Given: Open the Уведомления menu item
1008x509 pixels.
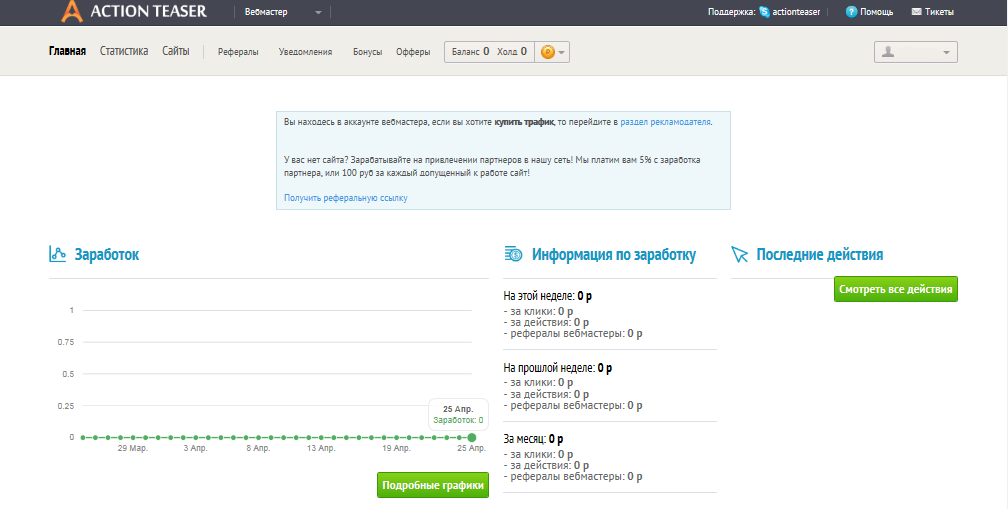Looking at the screenshot, I should point(305,52).
